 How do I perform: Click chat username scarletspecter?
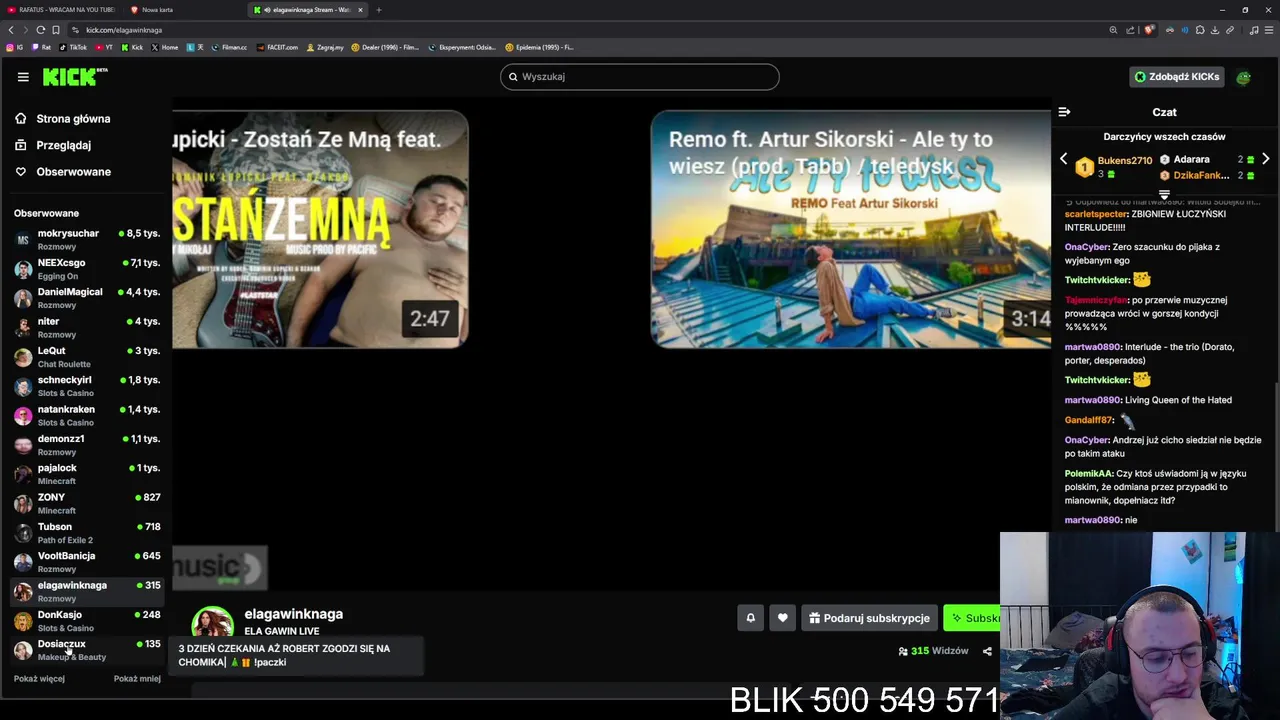coord(1095,214)
